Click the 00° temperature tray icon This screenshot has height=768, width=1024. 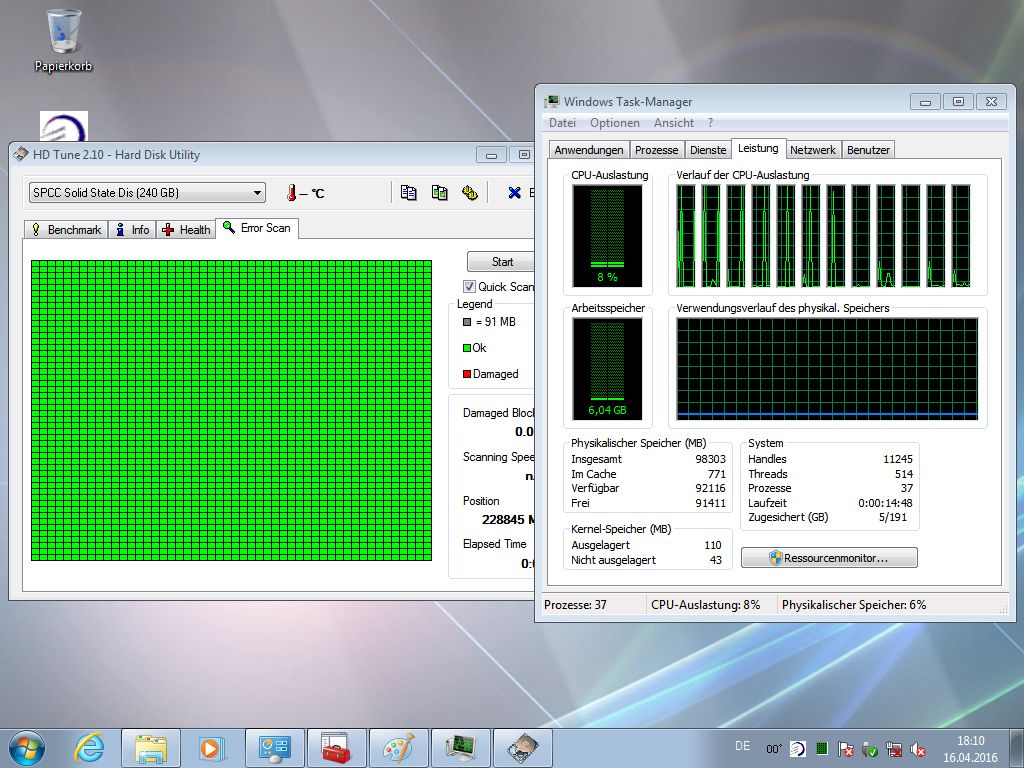(774, 749)
